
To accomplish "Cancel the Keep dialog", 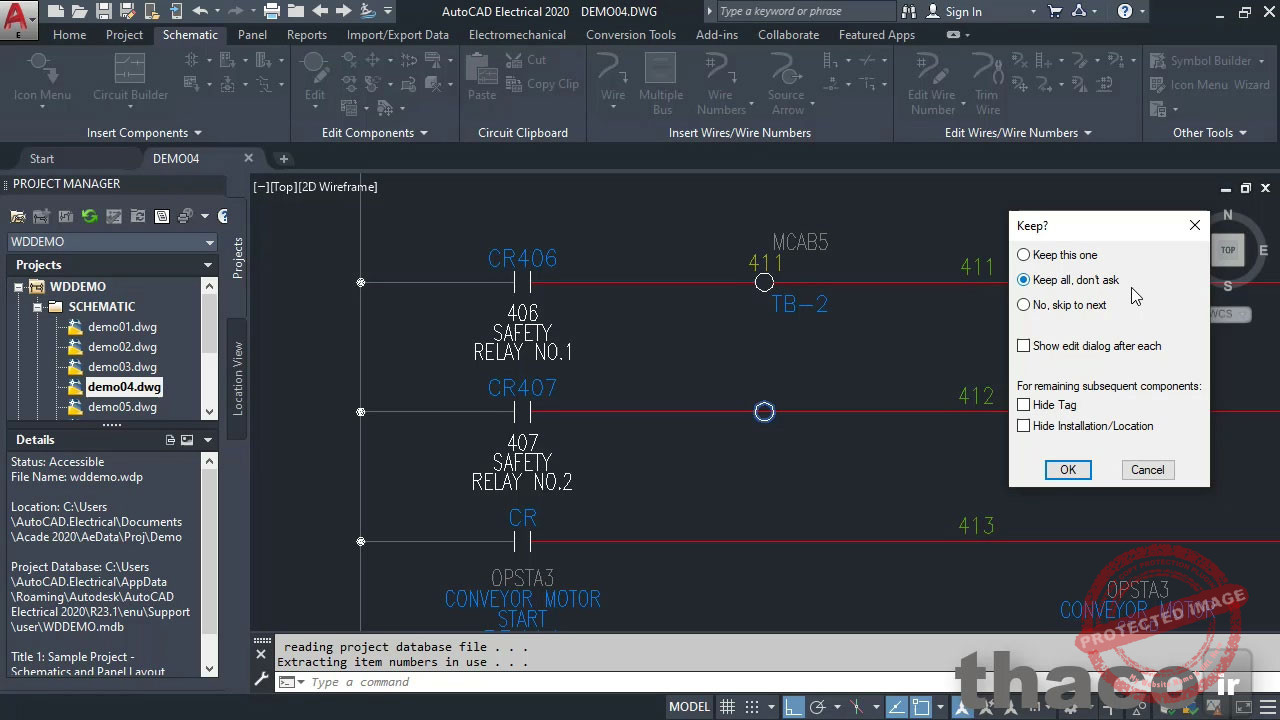I will [x=1147, y=469].
